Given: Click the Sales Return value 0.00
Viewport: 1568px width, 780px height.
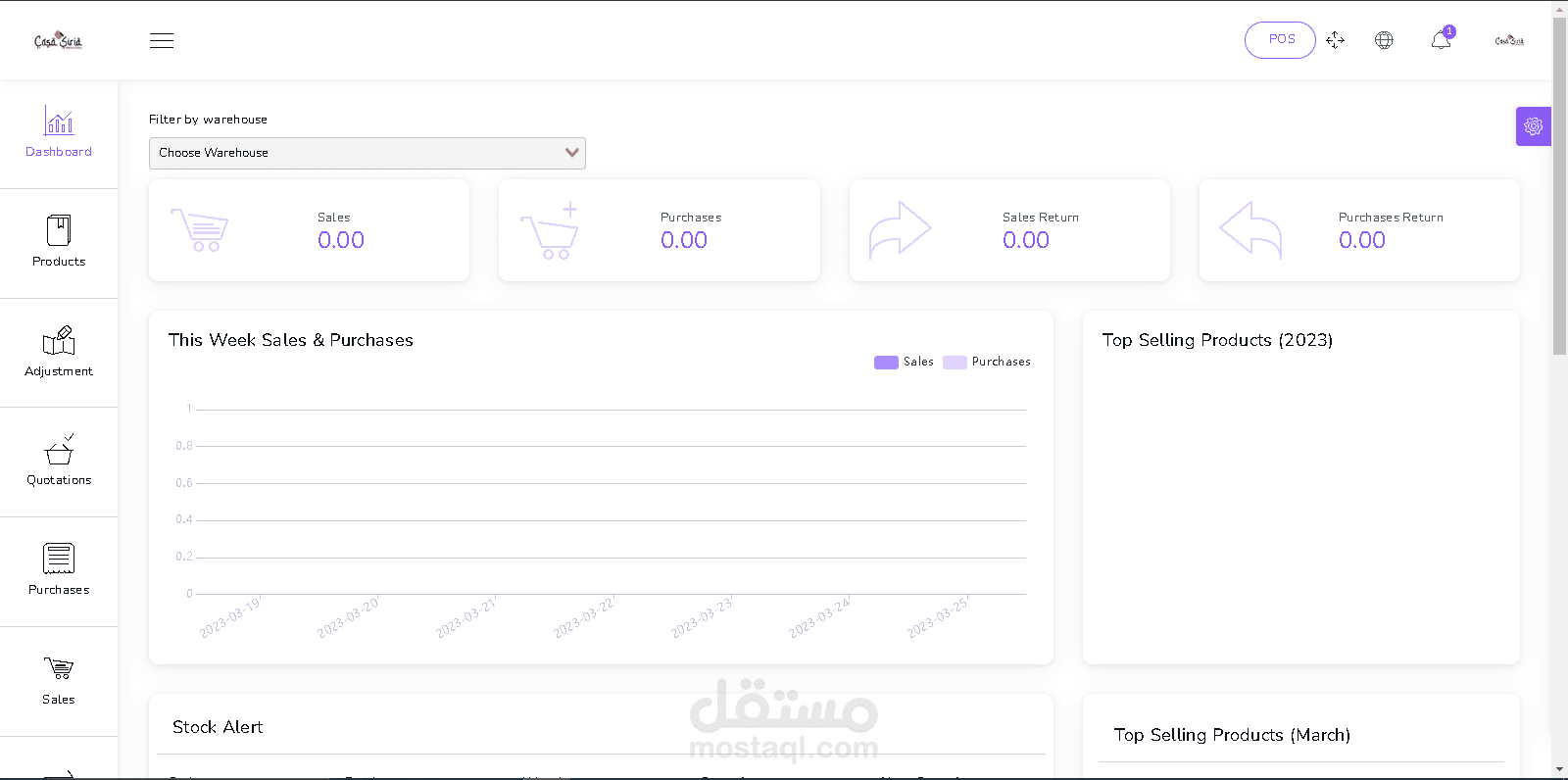Looking at the screenshot, I should (1026, 240).
